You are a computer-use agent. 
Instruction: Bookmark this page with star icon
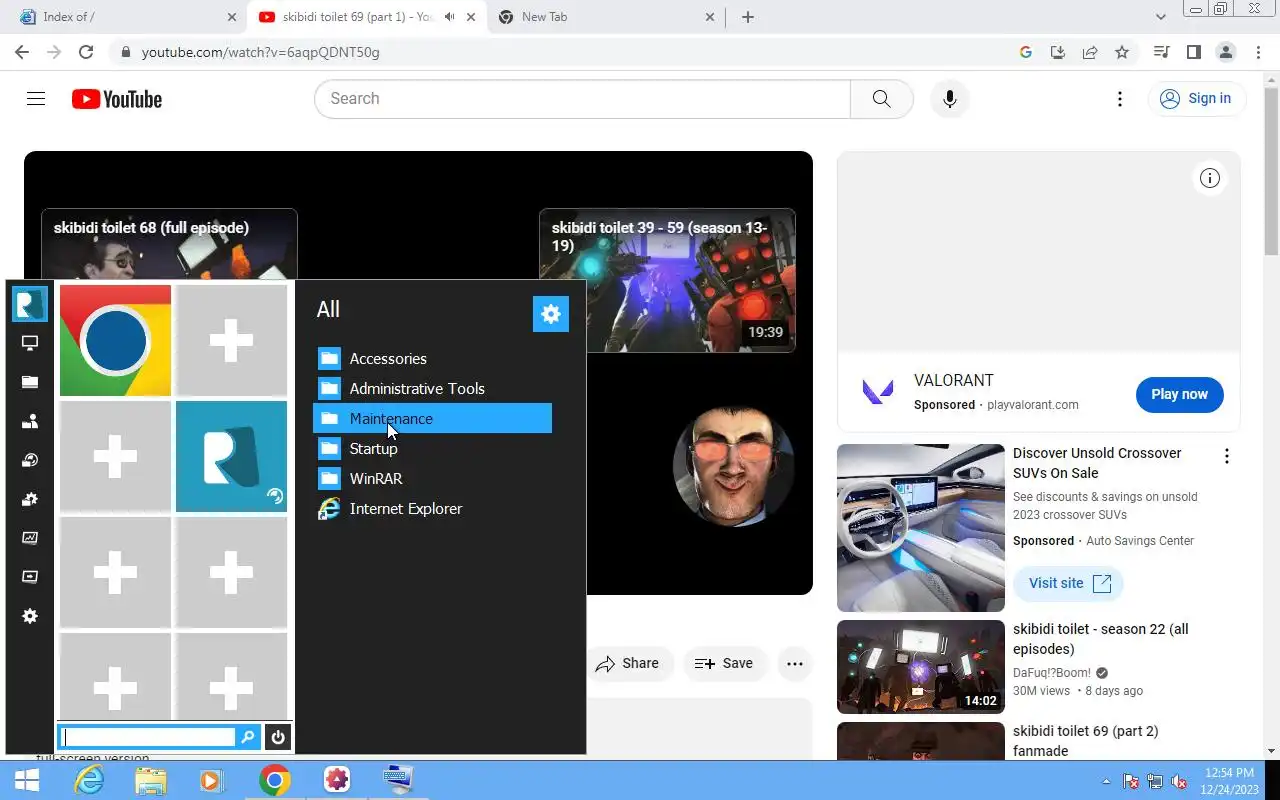pos(1122,52)
